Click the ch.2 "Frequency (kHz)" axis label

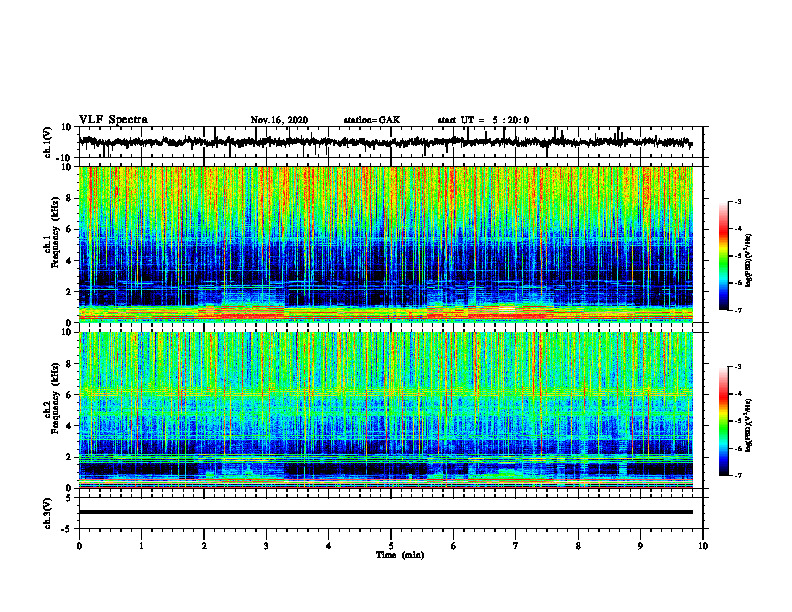click(55, 398)
